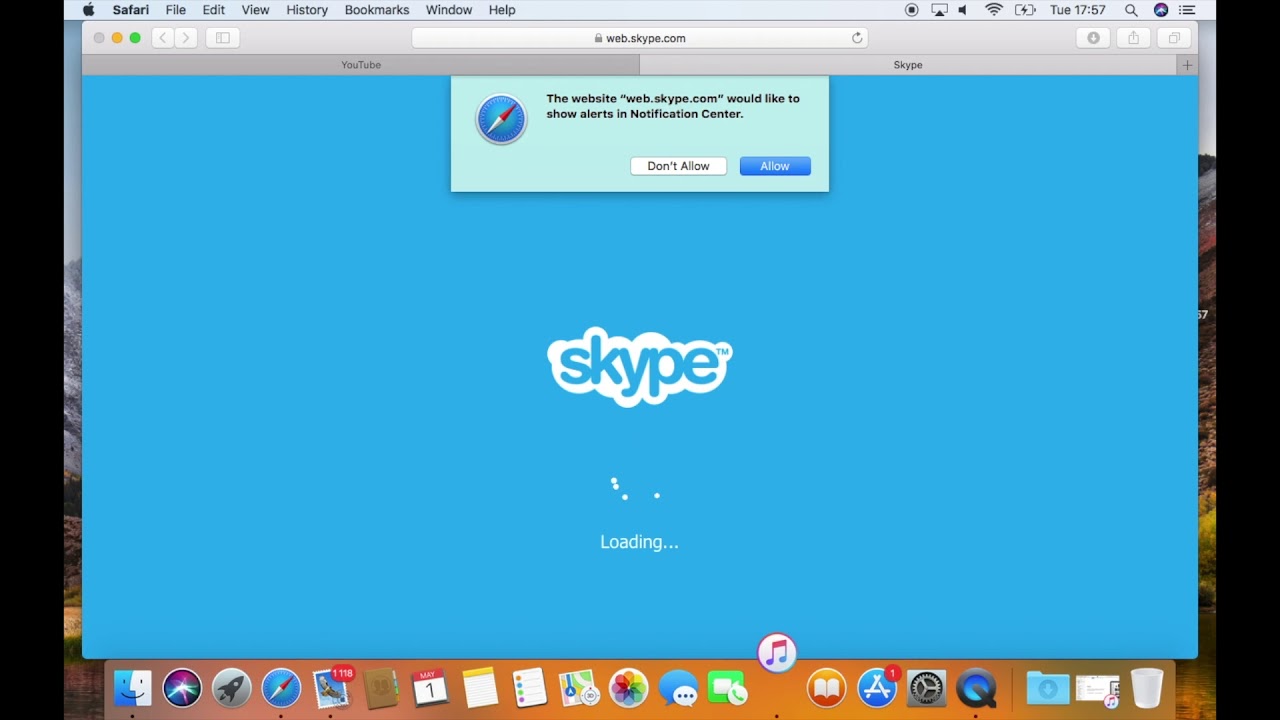This screenshot has width=1280, height=720.
Task: Open Siri from the menu bar
Action: (x=1161, y=10)
